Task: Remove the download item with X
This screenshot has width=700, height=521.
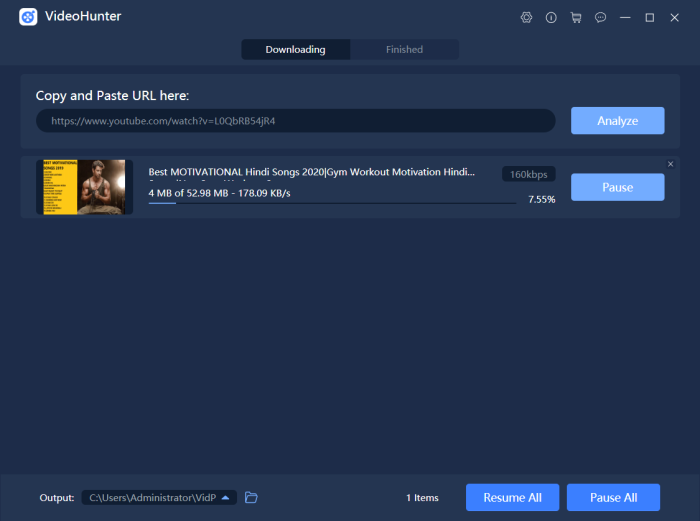Action: click(670, 164)
